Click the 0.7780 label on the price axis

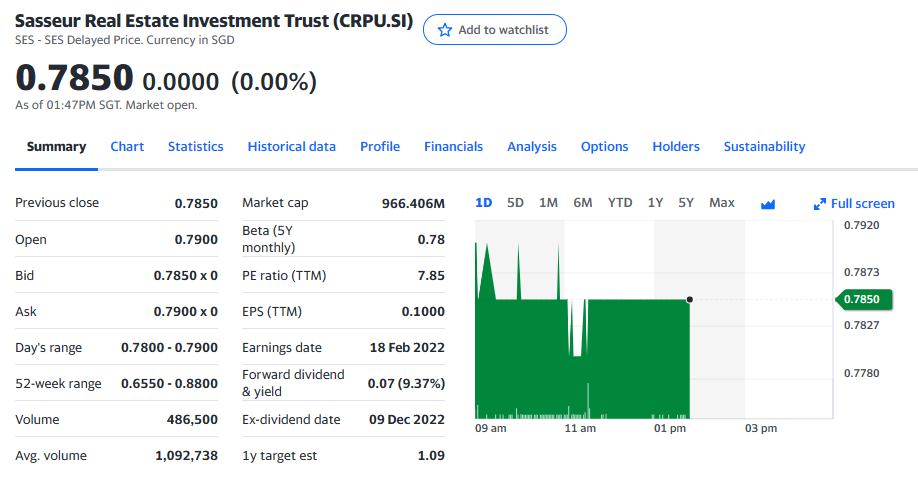tap(861, 374)
